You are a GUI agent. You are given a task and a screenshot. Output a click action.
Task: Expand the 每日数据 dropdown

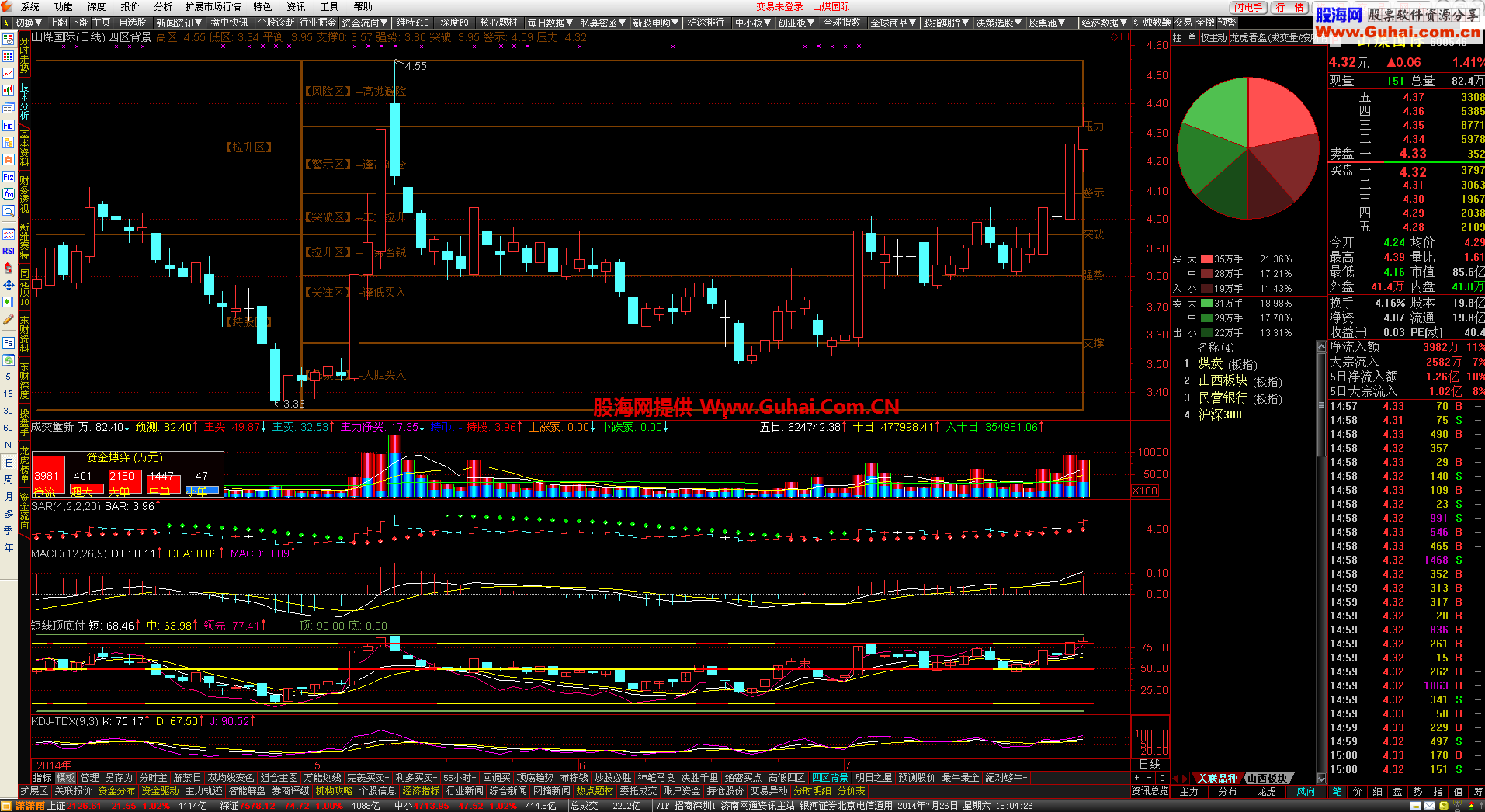(x=550, y=23)
